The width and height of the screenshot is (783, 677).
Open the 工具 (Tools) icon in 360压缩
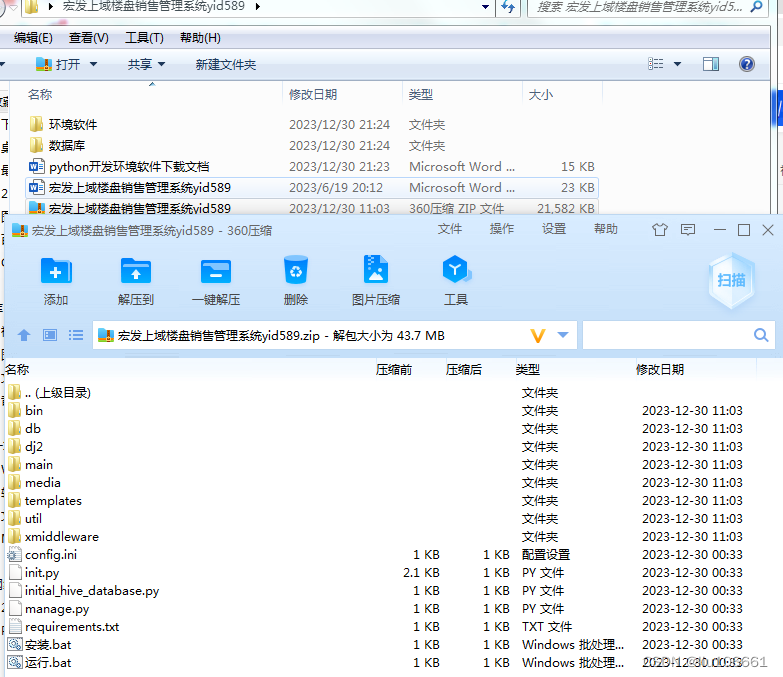point(456,270)
